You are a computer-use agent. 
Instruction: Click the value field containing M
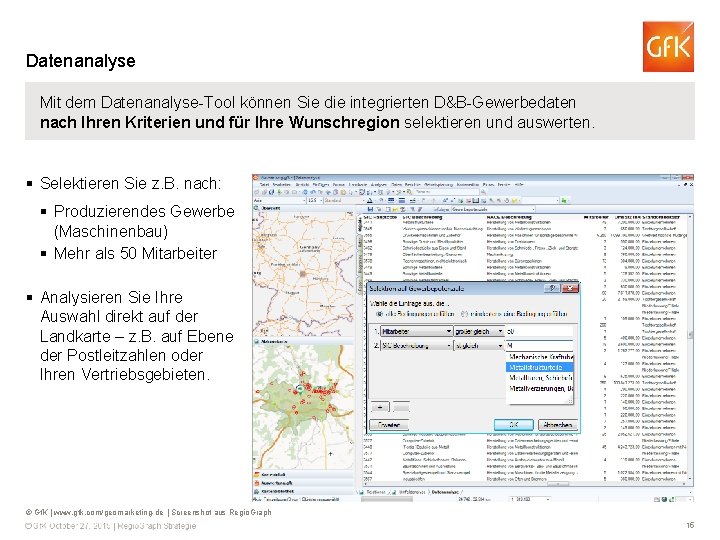click(x=540, y=345)
